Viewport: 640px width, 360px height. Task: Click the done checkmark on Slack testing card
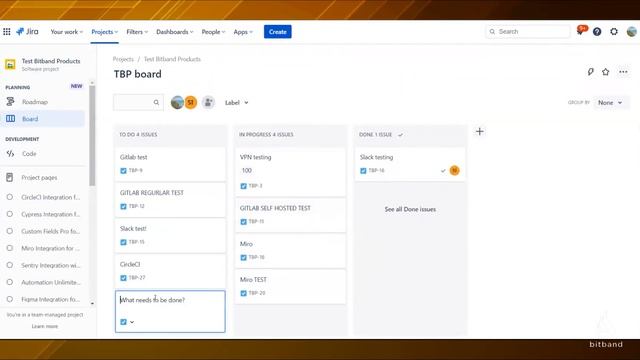coord(443,171)
